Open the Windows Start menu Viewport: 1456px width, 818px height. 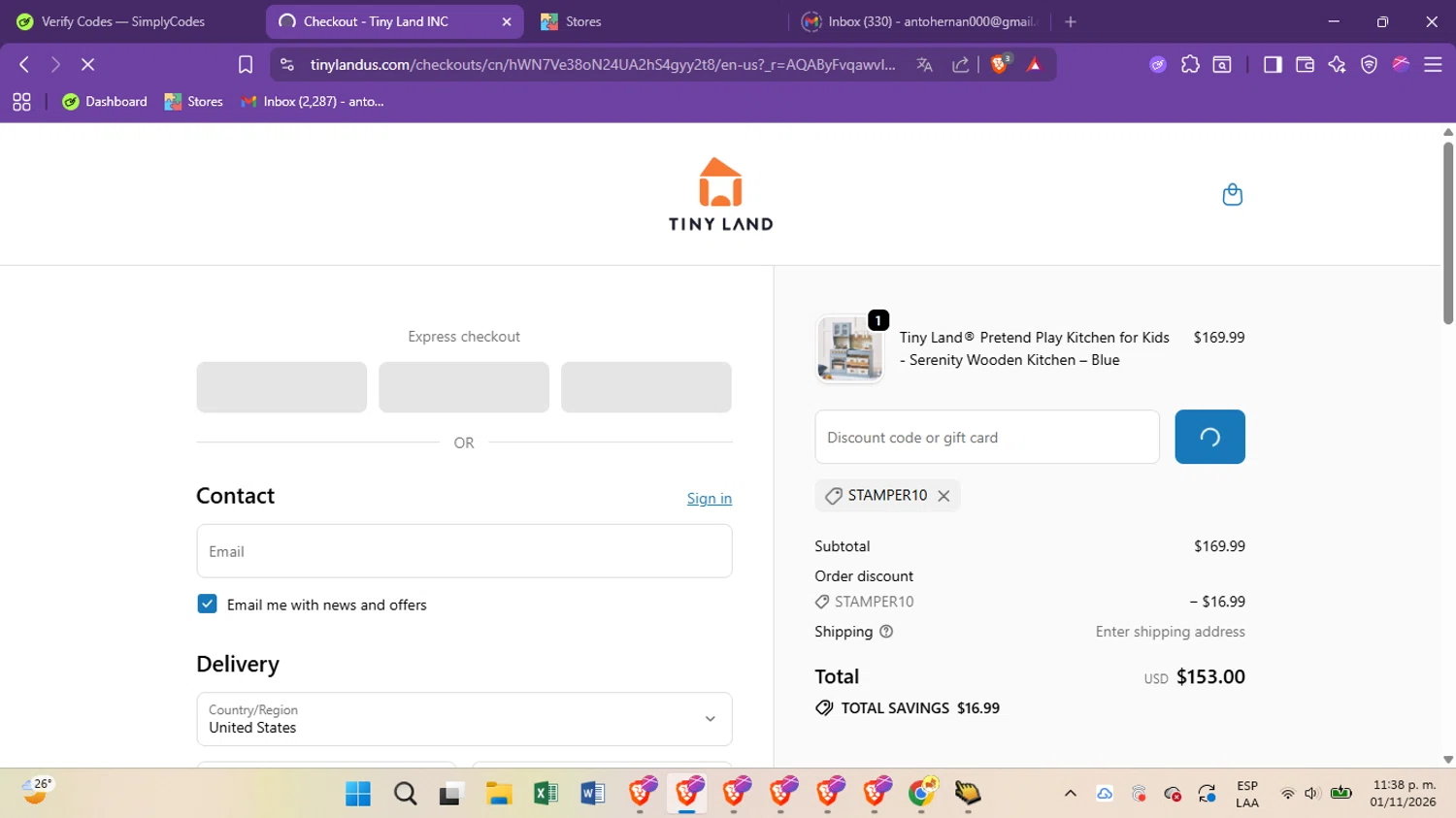point(358,794)
